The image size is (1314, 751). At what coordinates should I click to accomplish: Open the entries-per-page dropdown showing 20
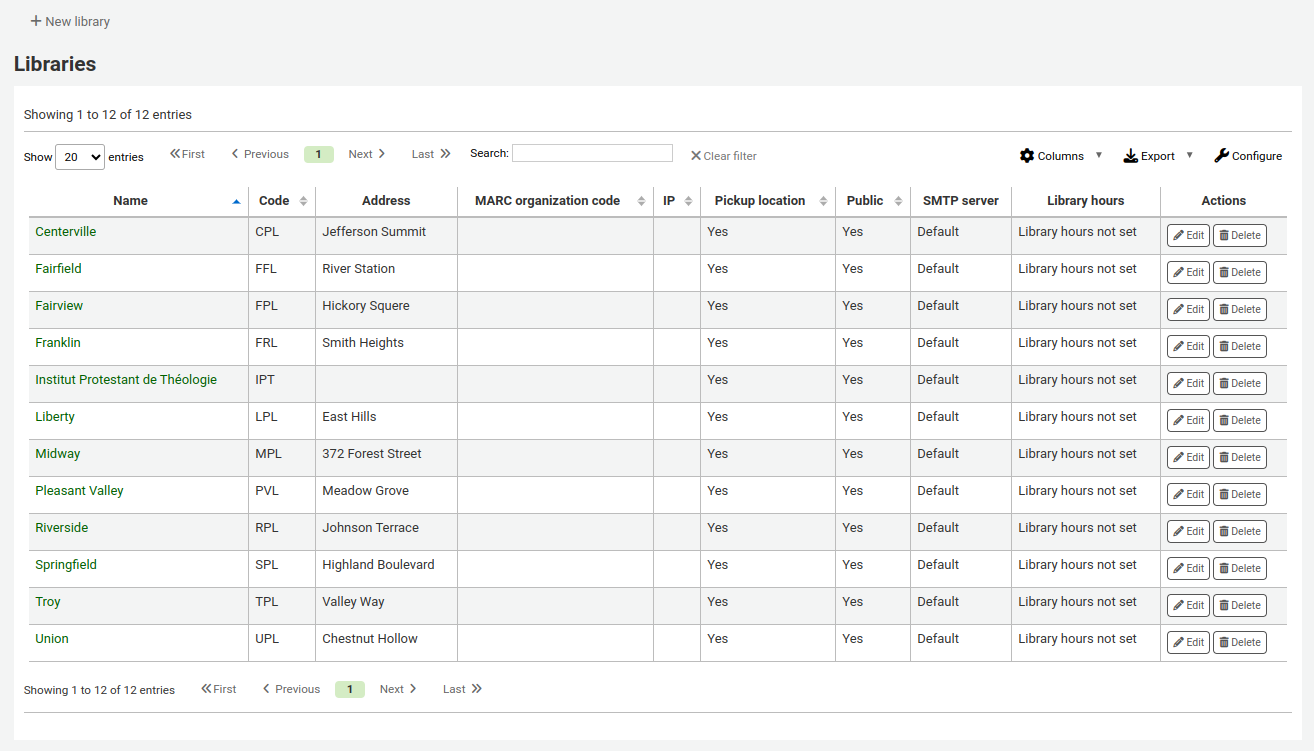coord(80,157)
